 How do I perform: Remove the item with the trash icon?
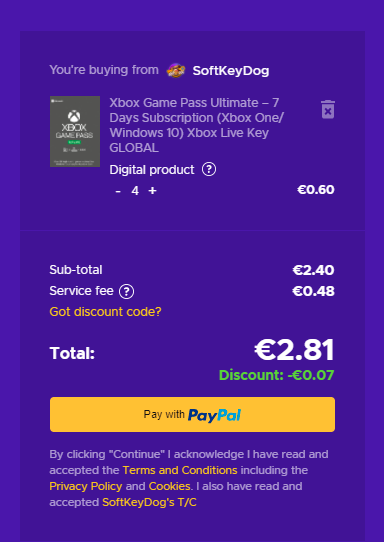click(328, 110)
